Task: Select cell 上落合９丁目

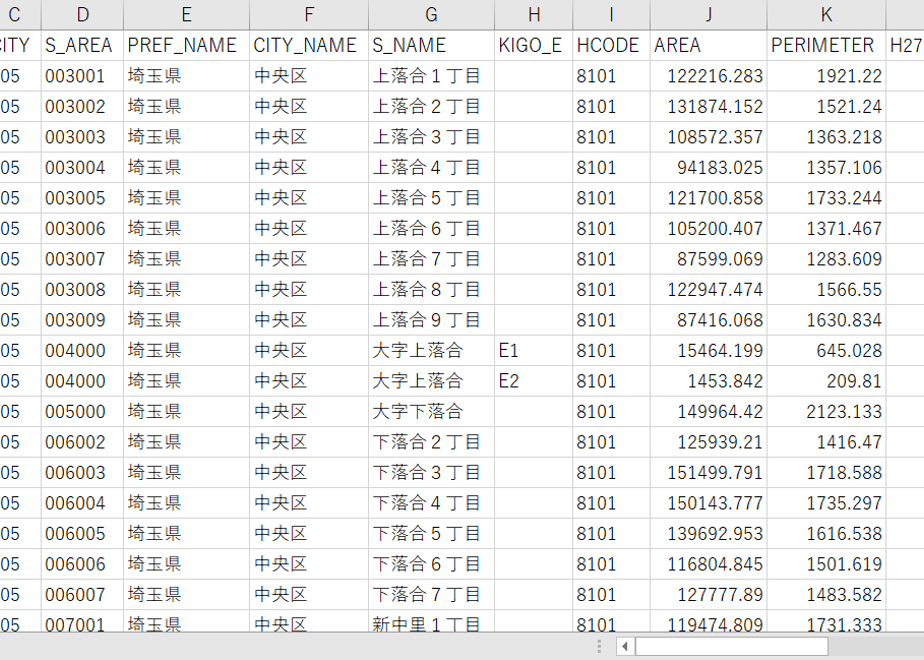Action: (431, 320)
